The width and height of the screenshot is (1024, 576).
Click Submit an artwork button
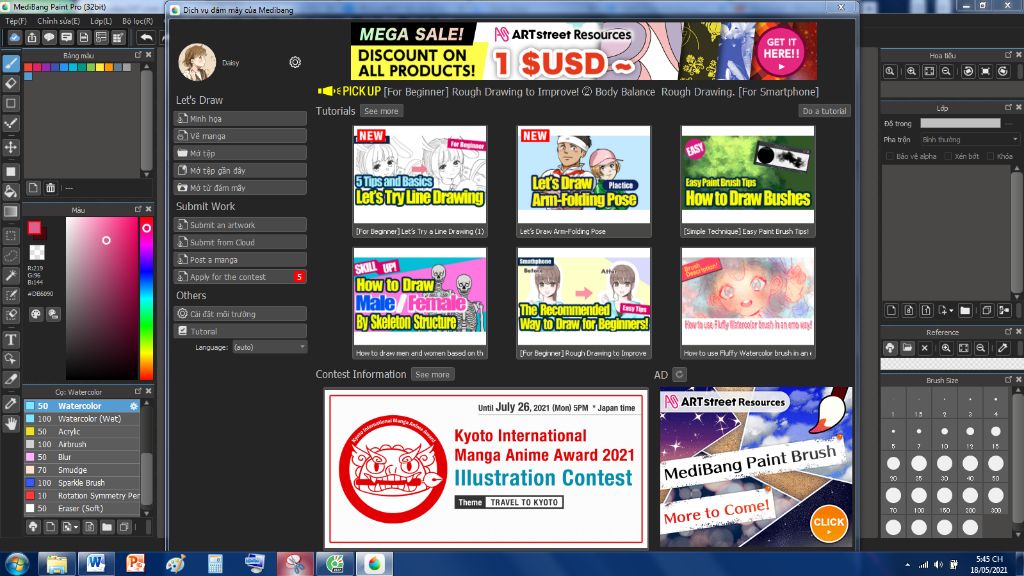point(240,225)
